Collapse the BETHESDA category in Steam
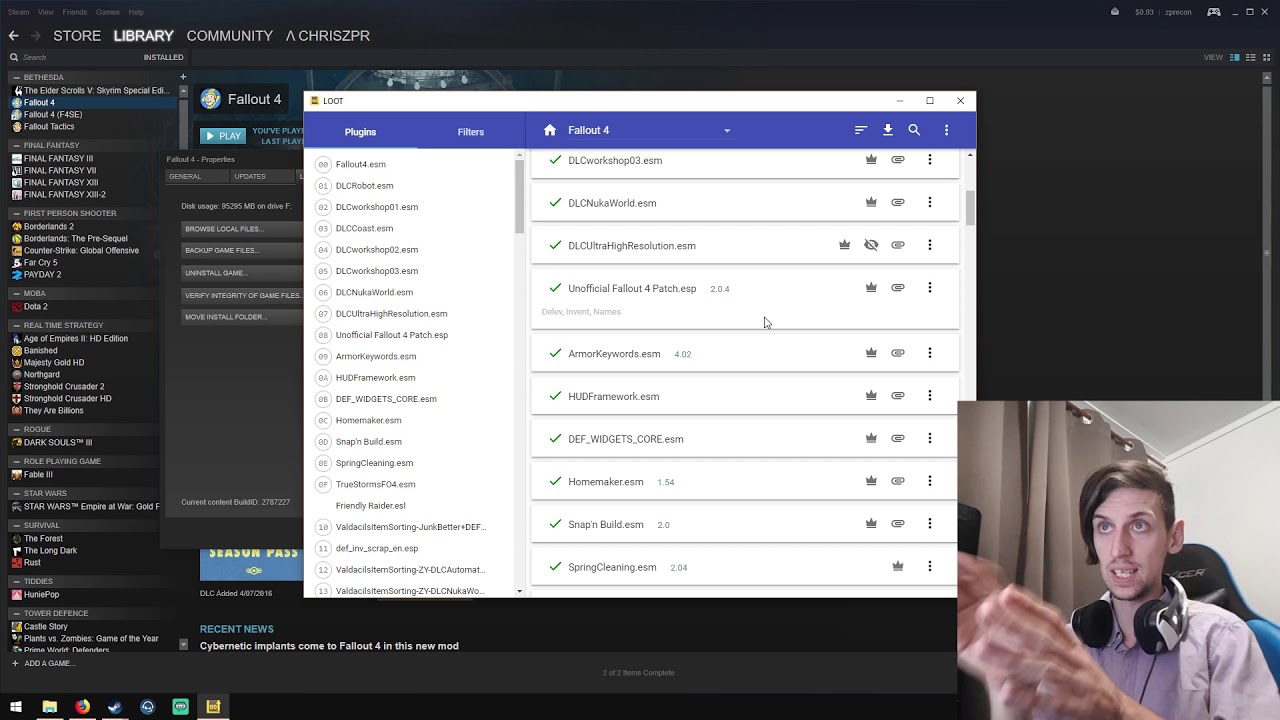1280x720 pixels. pos(16,77)
